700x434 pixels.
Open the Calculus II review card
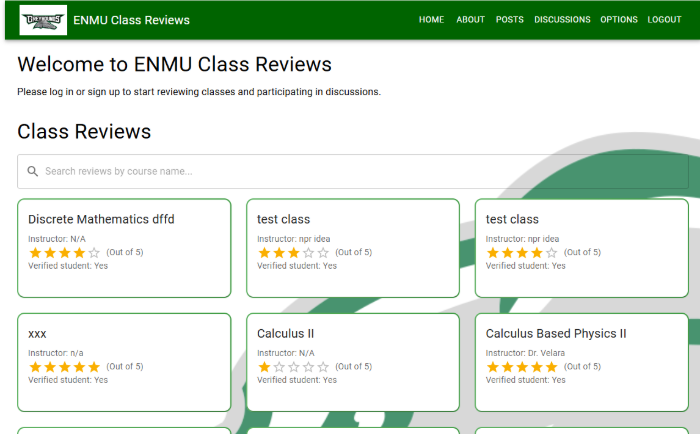(x=353, y=363)
